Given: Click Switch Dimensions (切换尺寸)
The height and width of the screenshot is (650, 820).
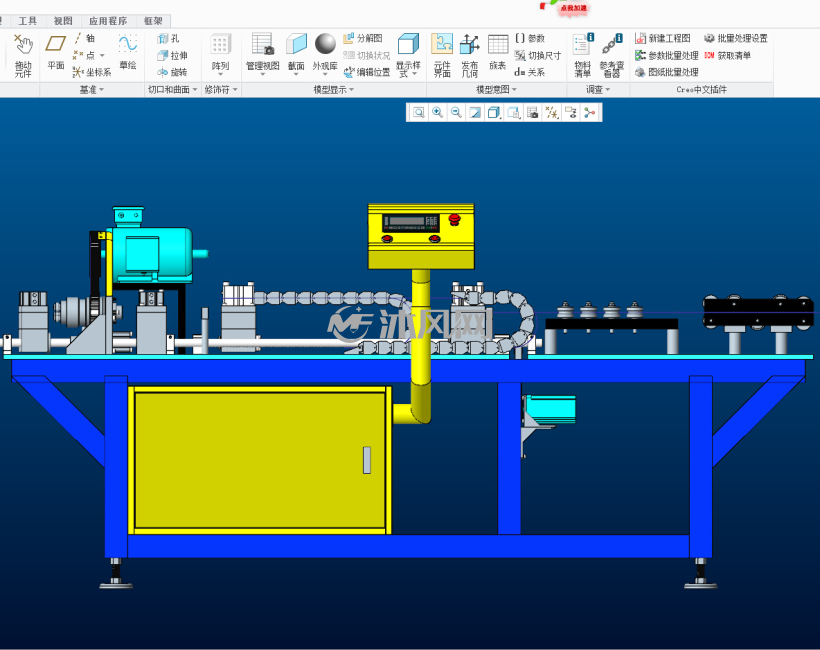Looking at the screenshot, I should pos(538,55).
